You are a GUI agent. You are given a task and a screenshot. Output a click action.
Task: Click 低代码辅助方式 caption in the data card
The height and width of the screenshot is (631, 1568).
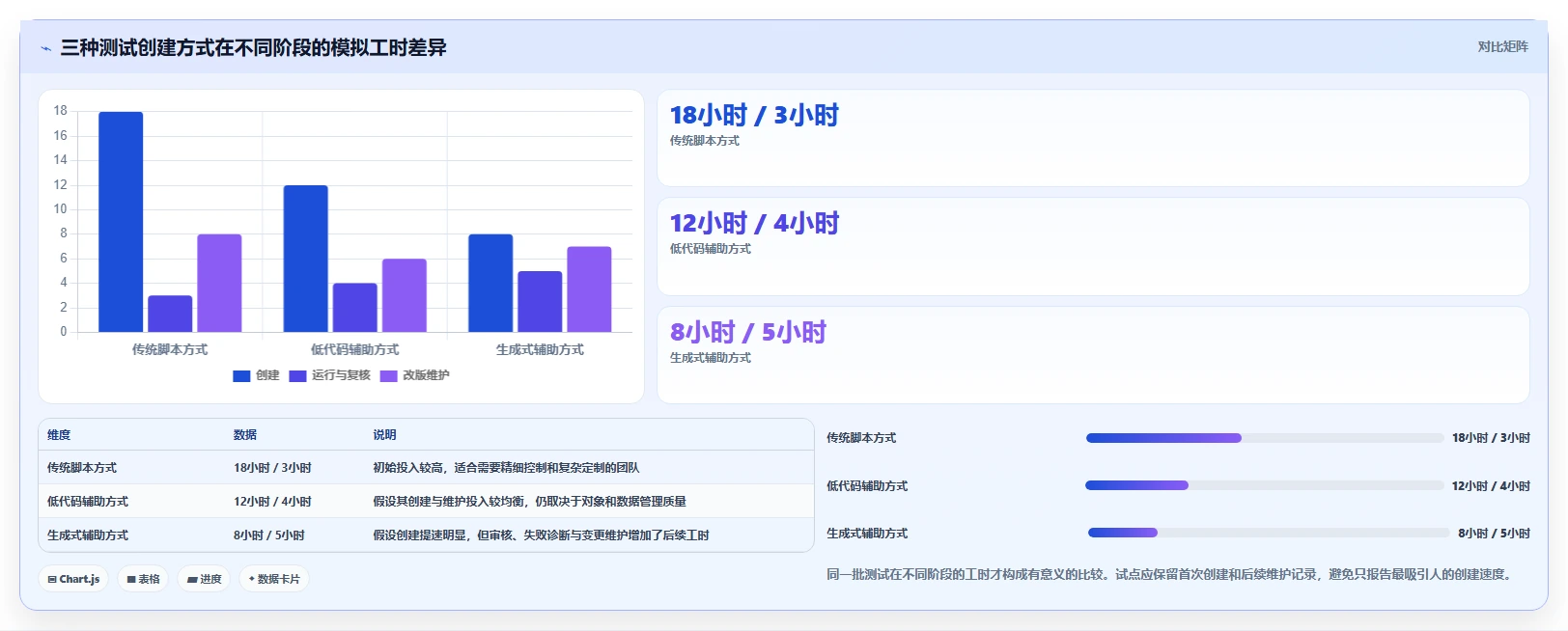coord(711,249)
